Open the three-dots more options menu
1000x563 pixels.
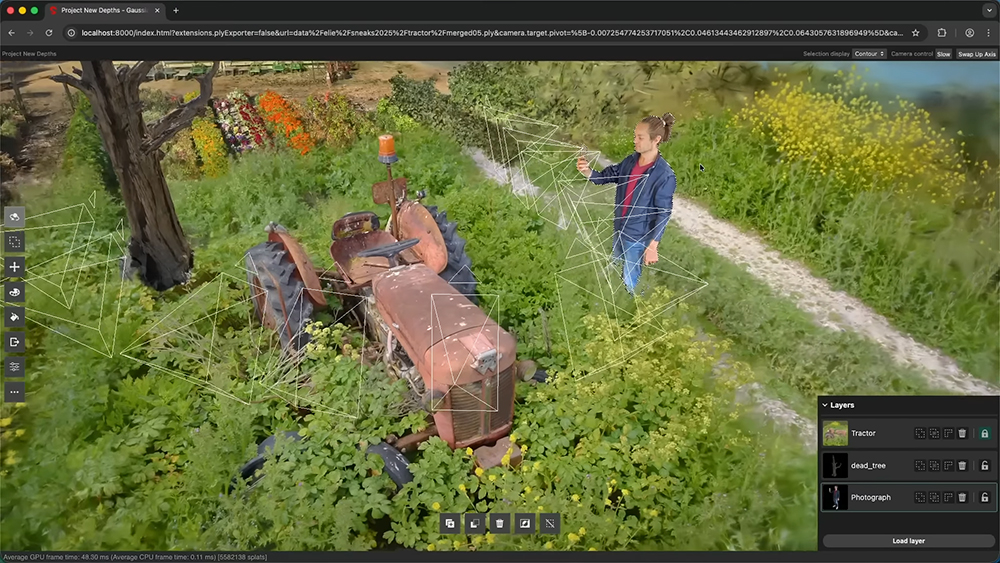[x=15, y=392]
